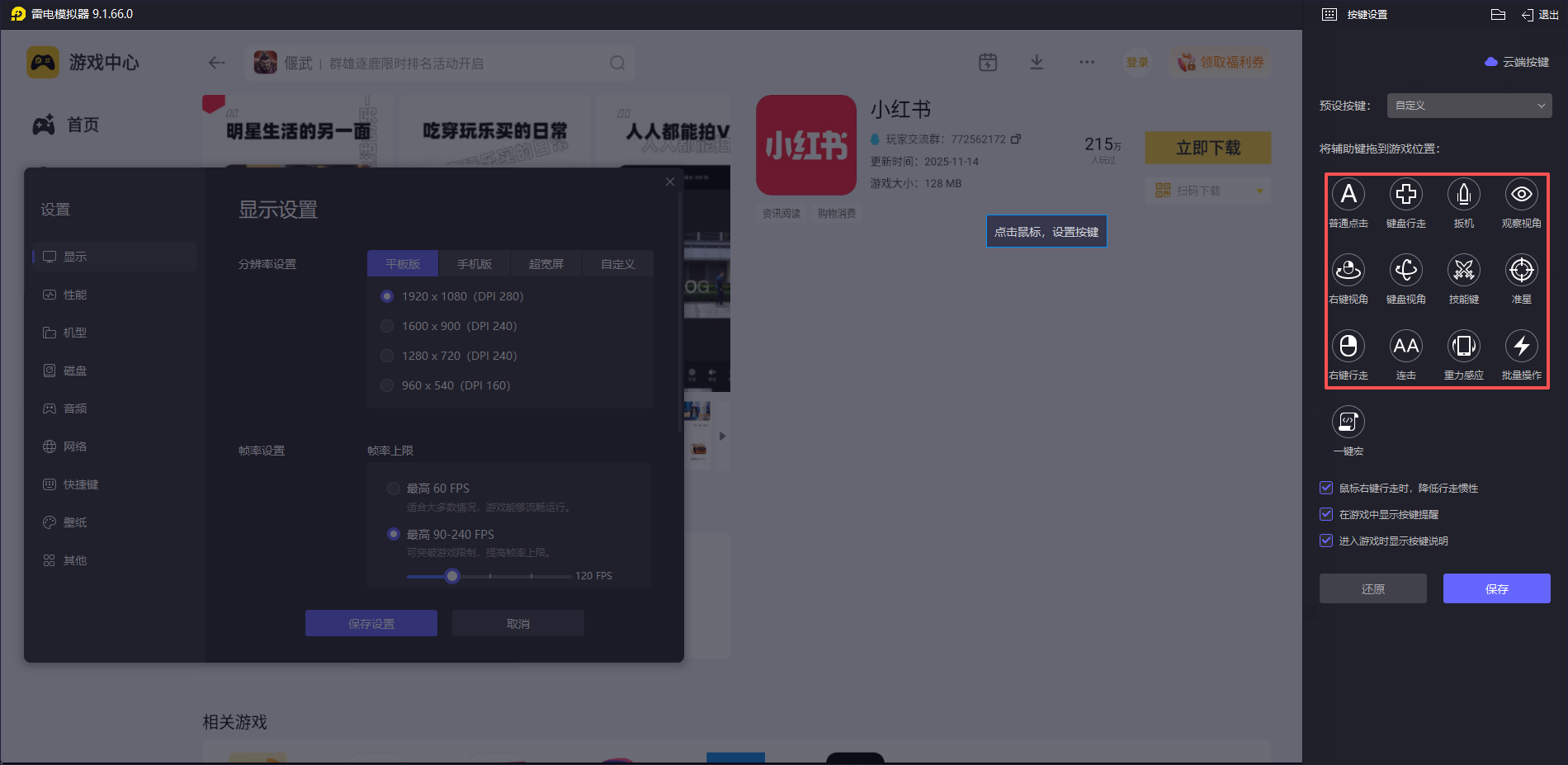The height and width of the screenshot is (765, 1568).
Task: Close the 设置 dialog
Action: point(670,182)
